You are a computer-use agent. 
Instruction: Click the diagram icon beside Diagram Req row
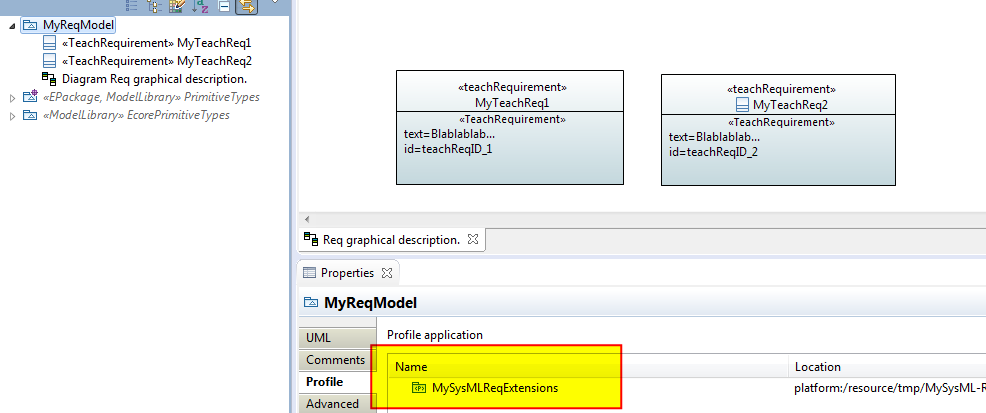point(49,79)
